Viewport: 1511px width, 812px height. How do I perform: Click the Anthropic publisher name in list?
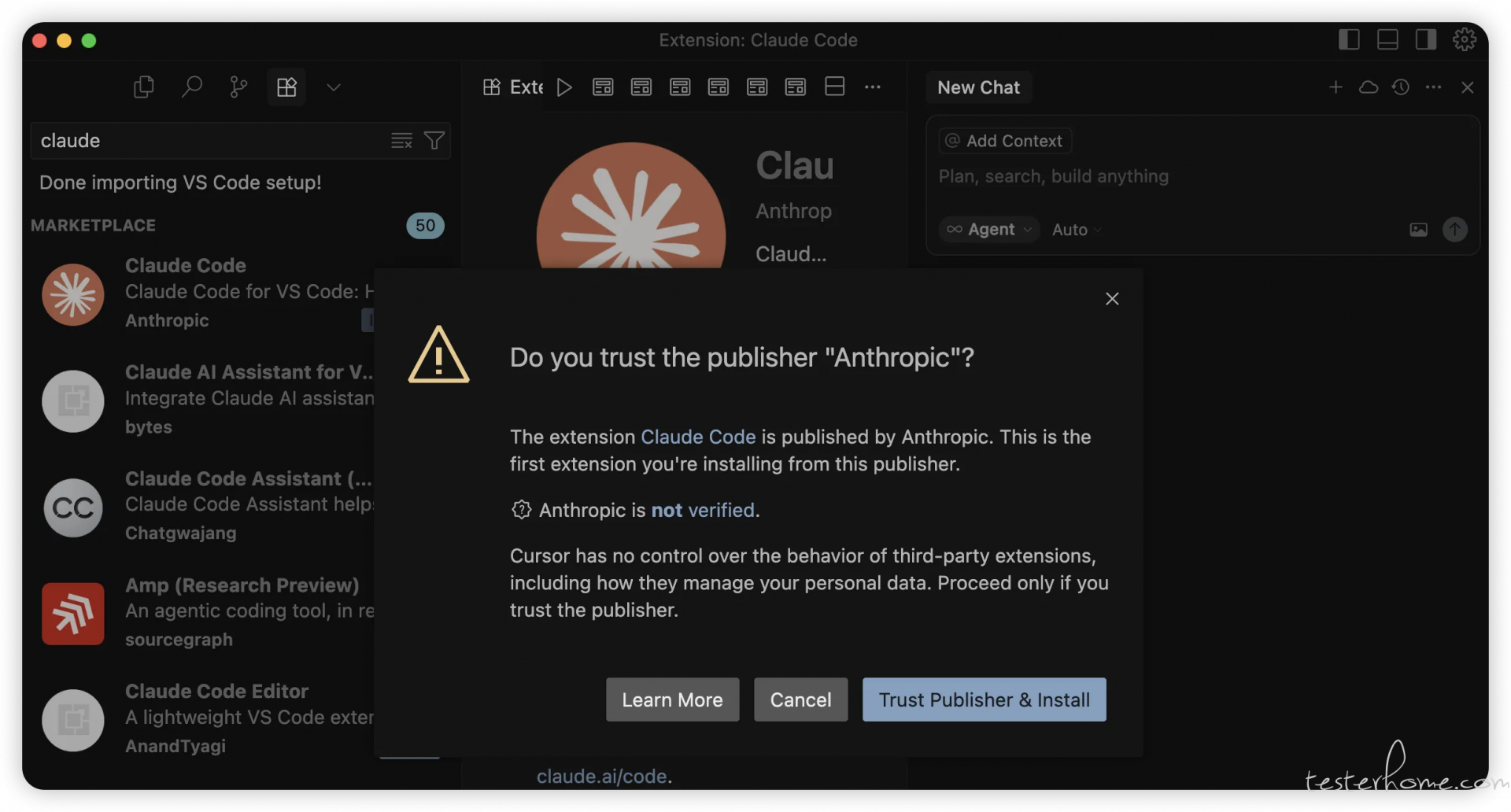(167, 320)
